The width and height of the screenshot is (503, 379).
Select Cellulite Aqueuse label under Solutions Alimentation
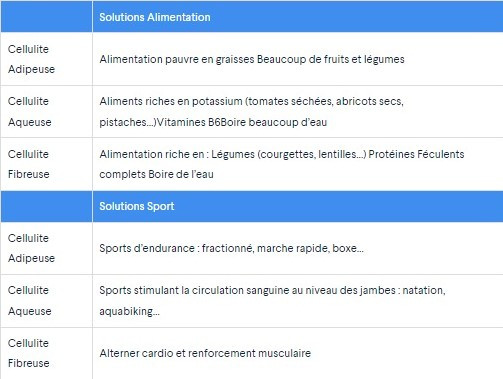pos(30,111)
